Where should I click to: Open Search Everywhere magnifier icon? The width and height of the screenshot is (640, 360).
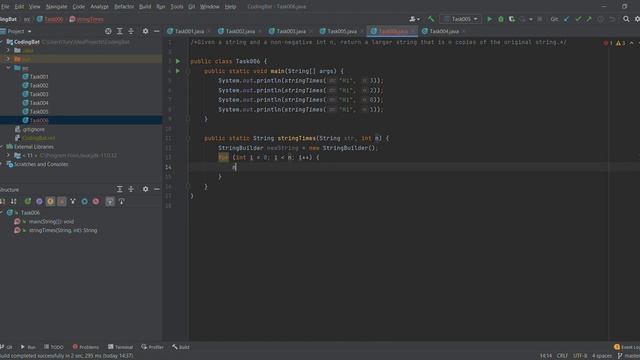pos(626,19)
